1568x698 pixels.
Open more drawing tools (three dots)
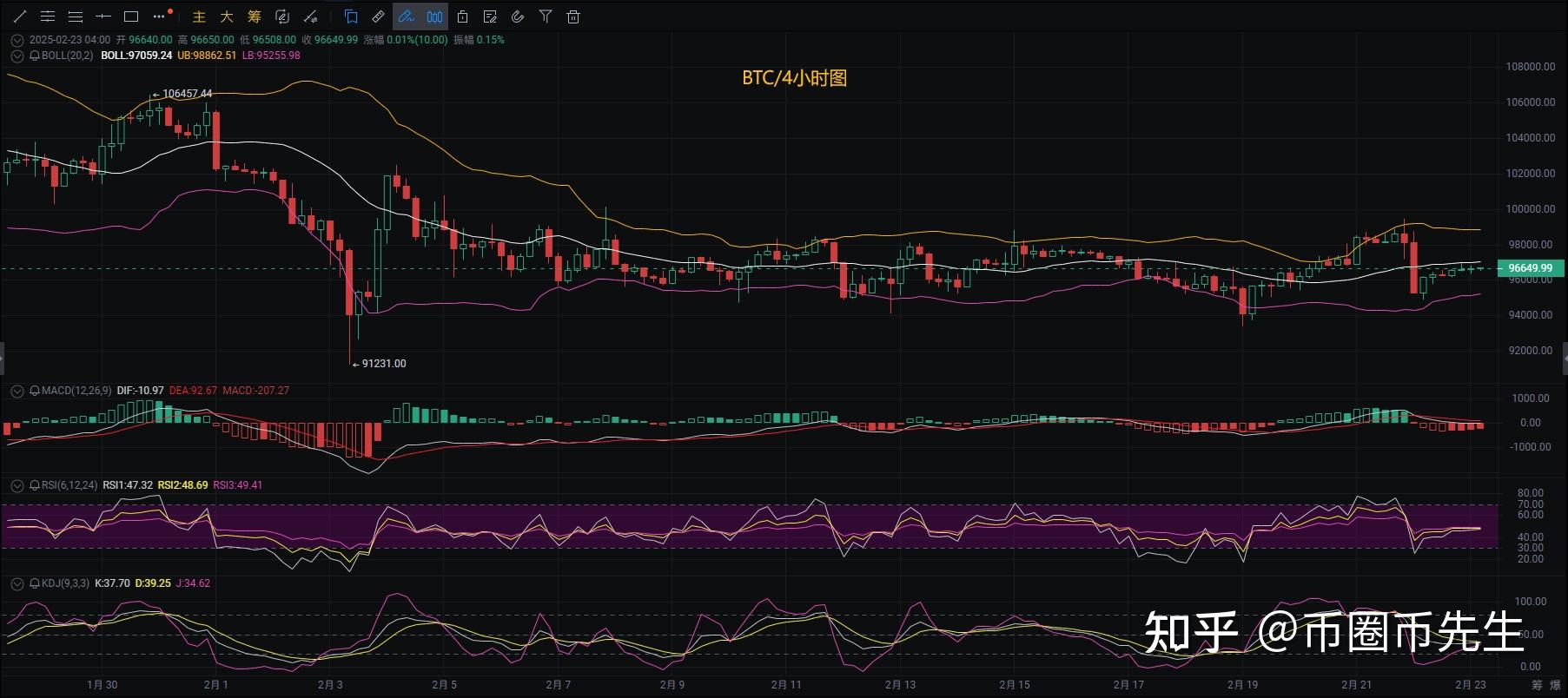tap(159, 16)
